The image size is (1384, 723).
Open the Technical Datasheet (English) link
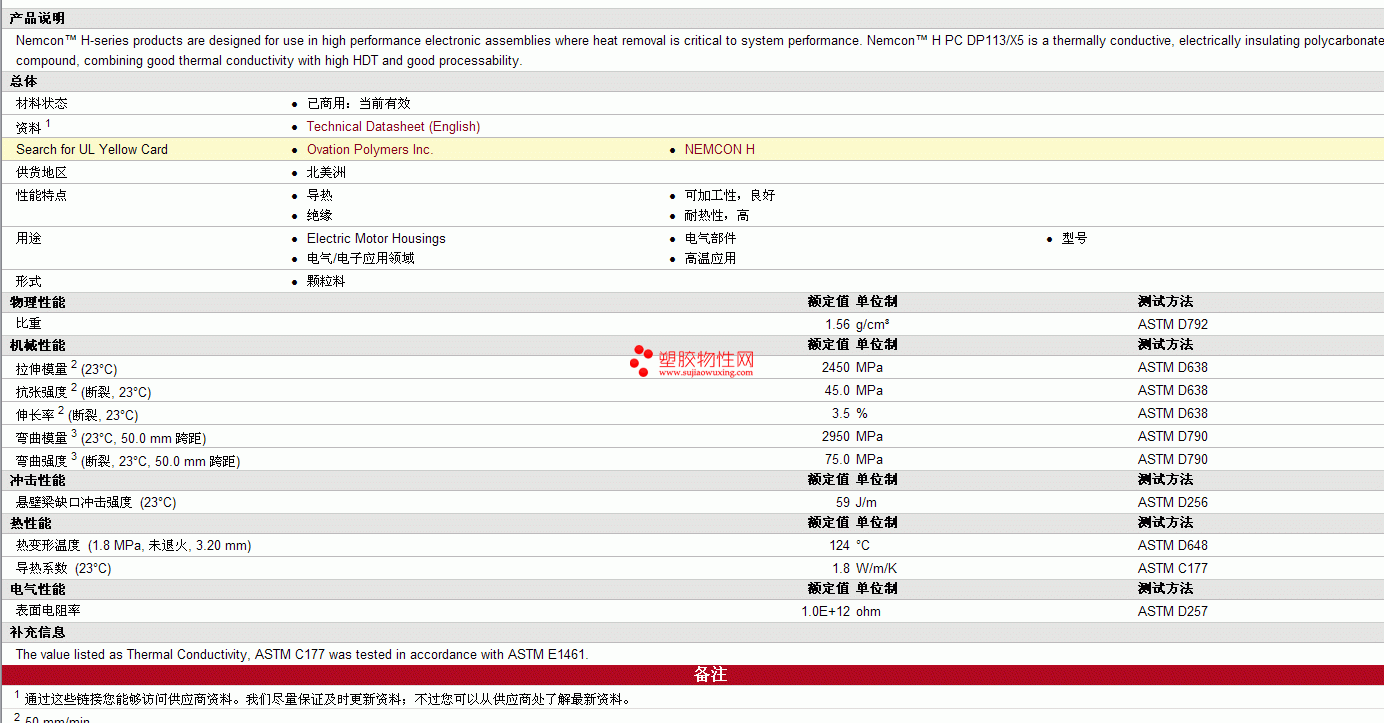pyautogui.click(x=393, y=127)
